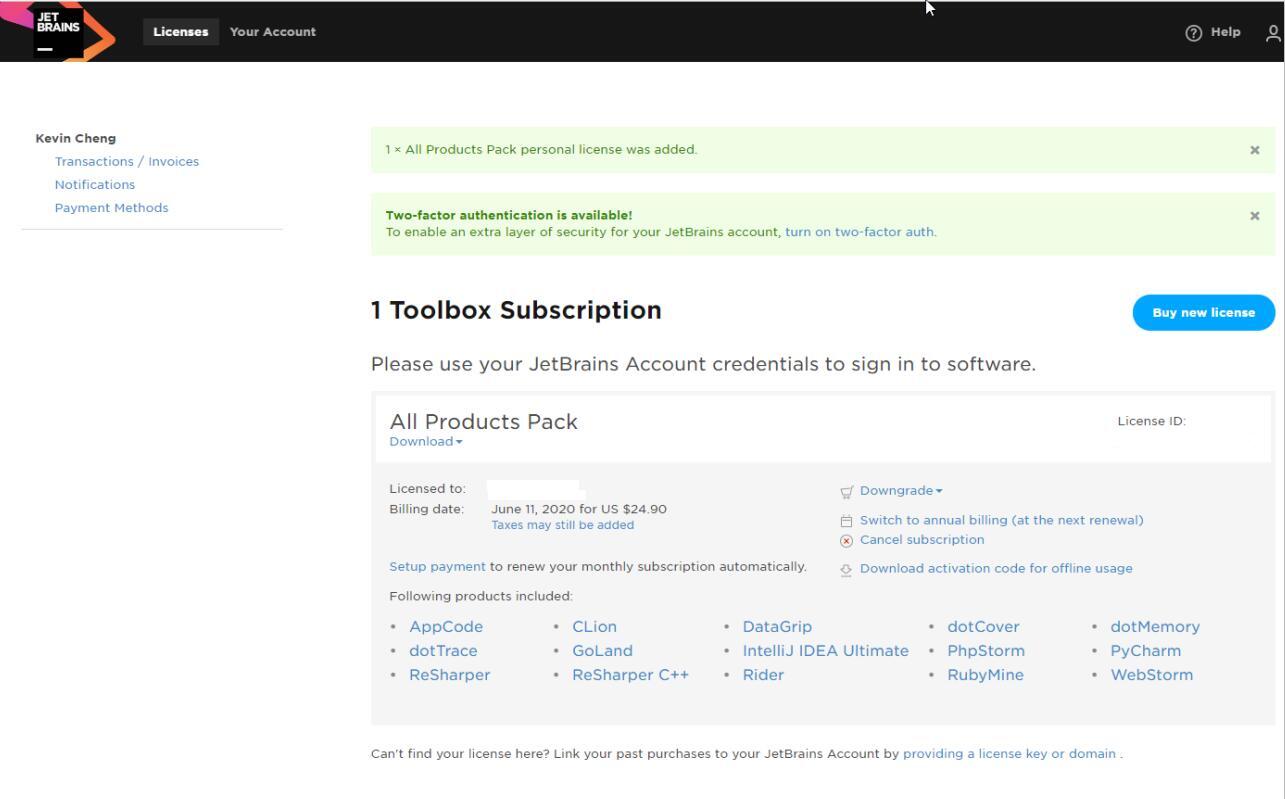Click the cart icon beside Downgrade
The width and height of the screenshot is (1285, 799).
tap(847, 491)
